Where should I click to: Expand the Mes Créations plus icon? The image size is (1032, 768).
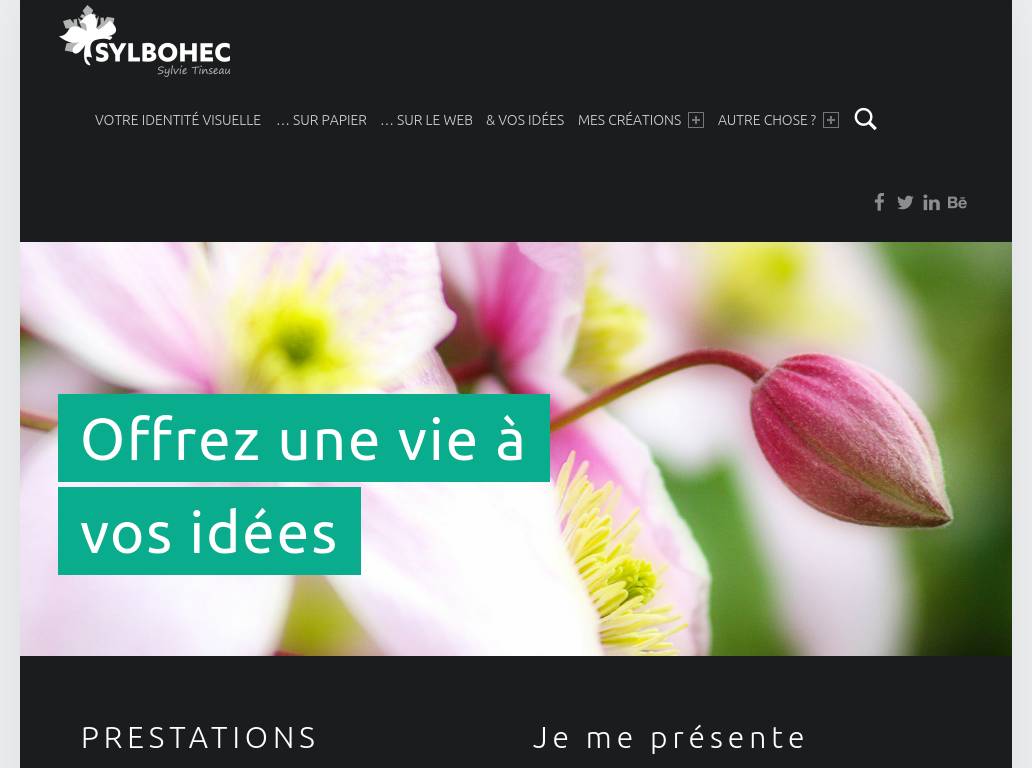696,120
